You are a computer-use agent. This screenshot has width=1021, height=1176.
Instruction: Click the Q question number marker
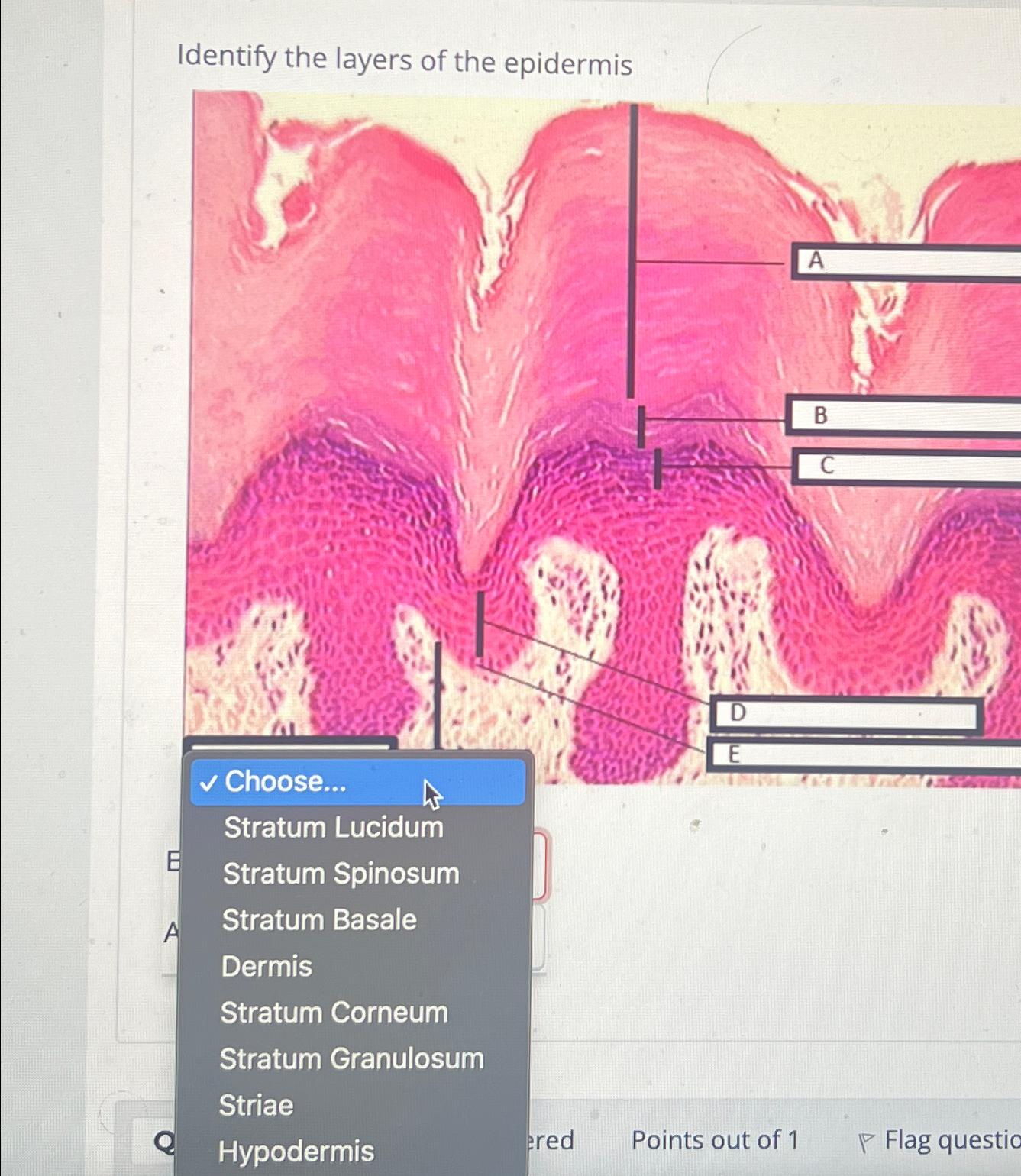coord(163,1140)
